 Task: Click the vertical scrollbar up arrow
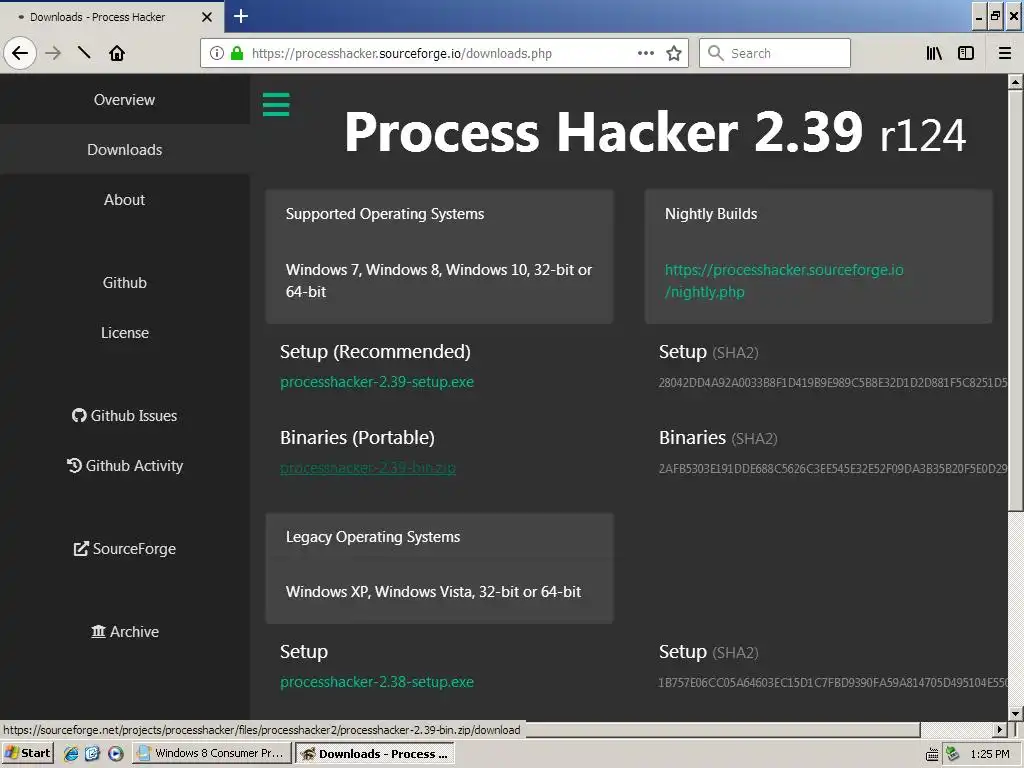(x=1015, y=82)
